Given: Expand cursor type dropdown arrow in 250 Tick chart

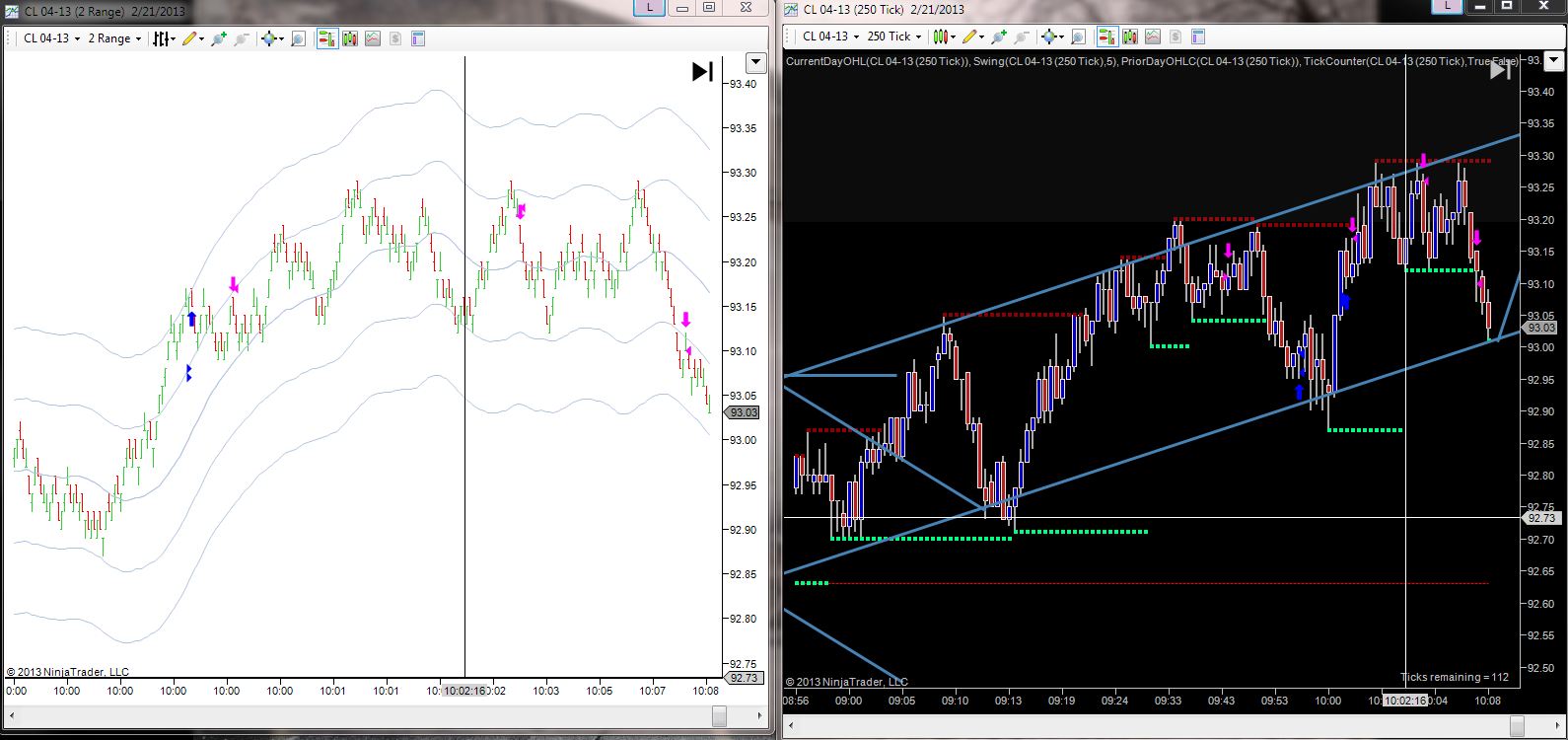Looking at the screenshot, I should 1060,37.
